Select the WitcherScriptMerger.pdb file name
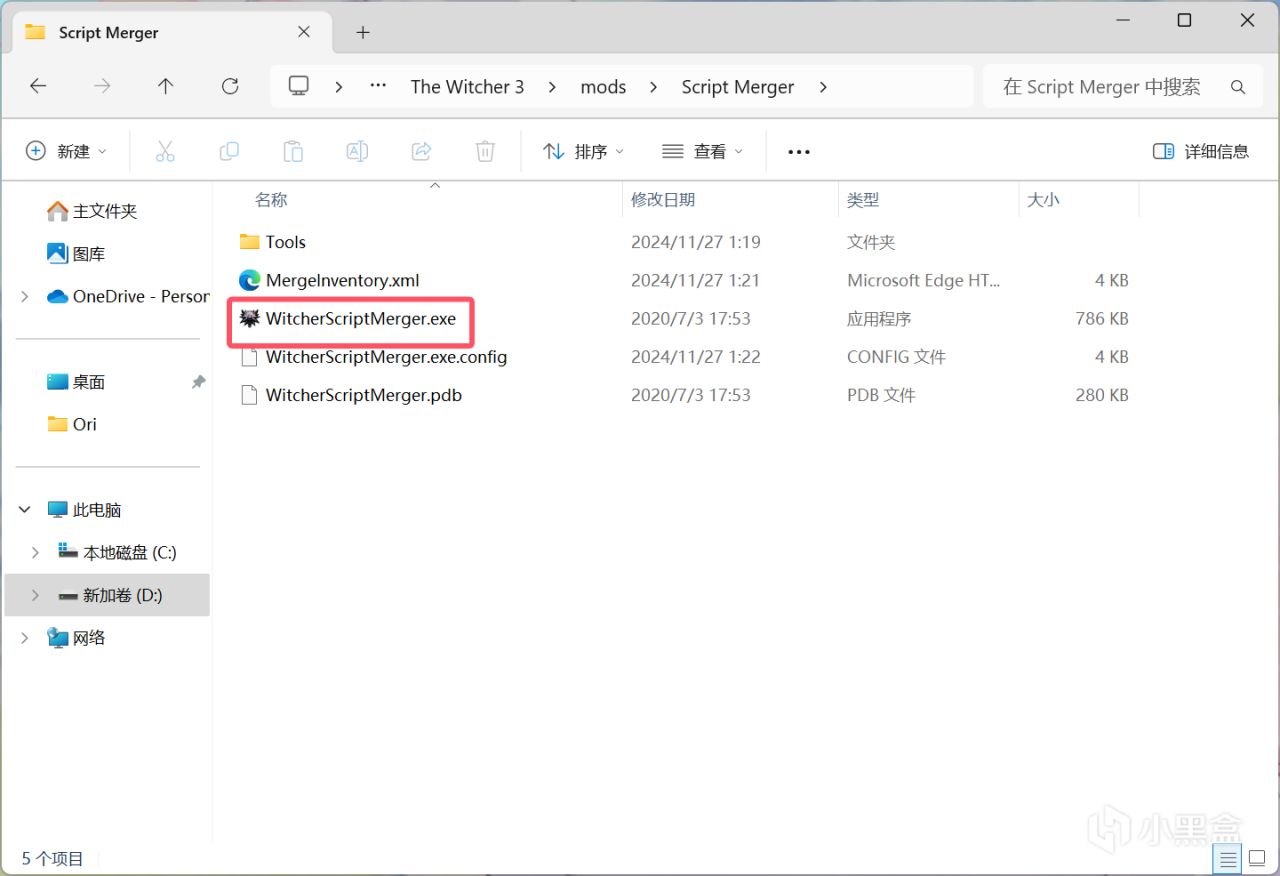 pyautogui.click(x=364, y=395)
